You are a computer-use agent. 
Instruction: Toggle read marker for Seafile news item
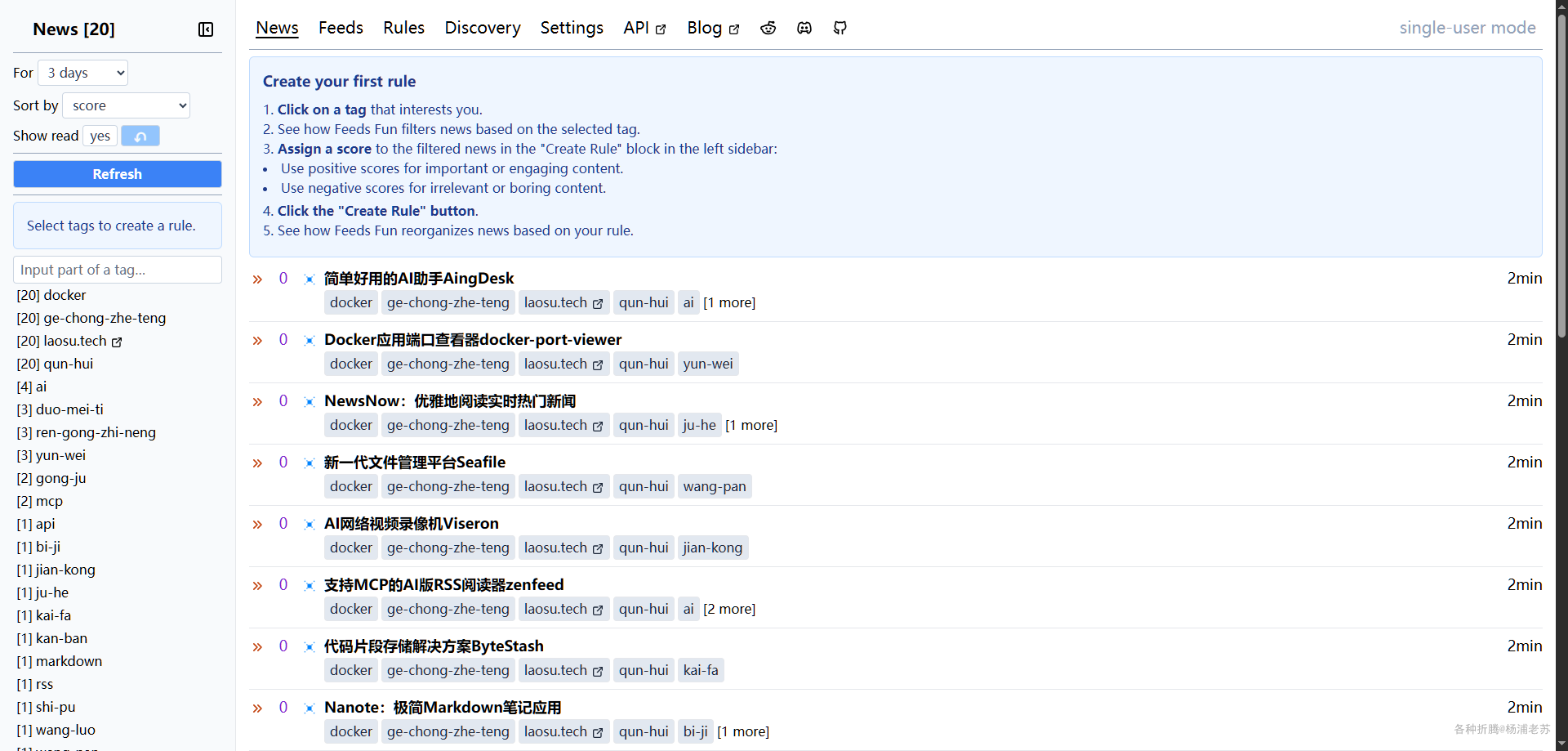[310, 463]
